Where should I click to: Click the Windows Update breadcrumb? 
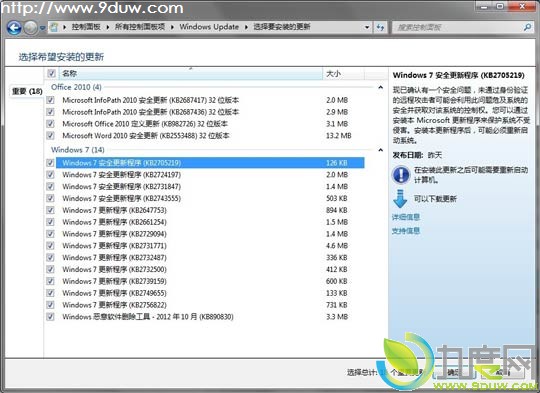point(209,27)
